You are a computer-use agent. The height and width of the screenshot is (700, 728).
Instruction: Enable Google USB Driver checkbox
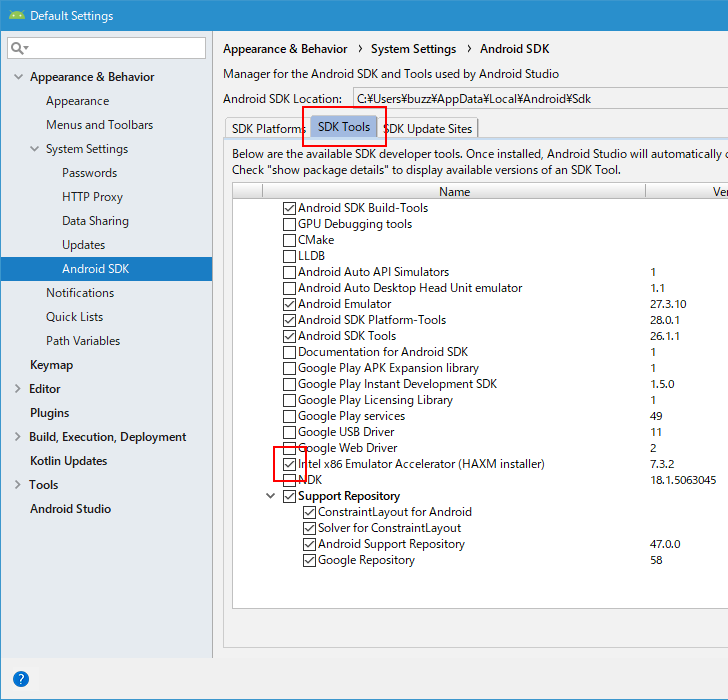point(289,432)
